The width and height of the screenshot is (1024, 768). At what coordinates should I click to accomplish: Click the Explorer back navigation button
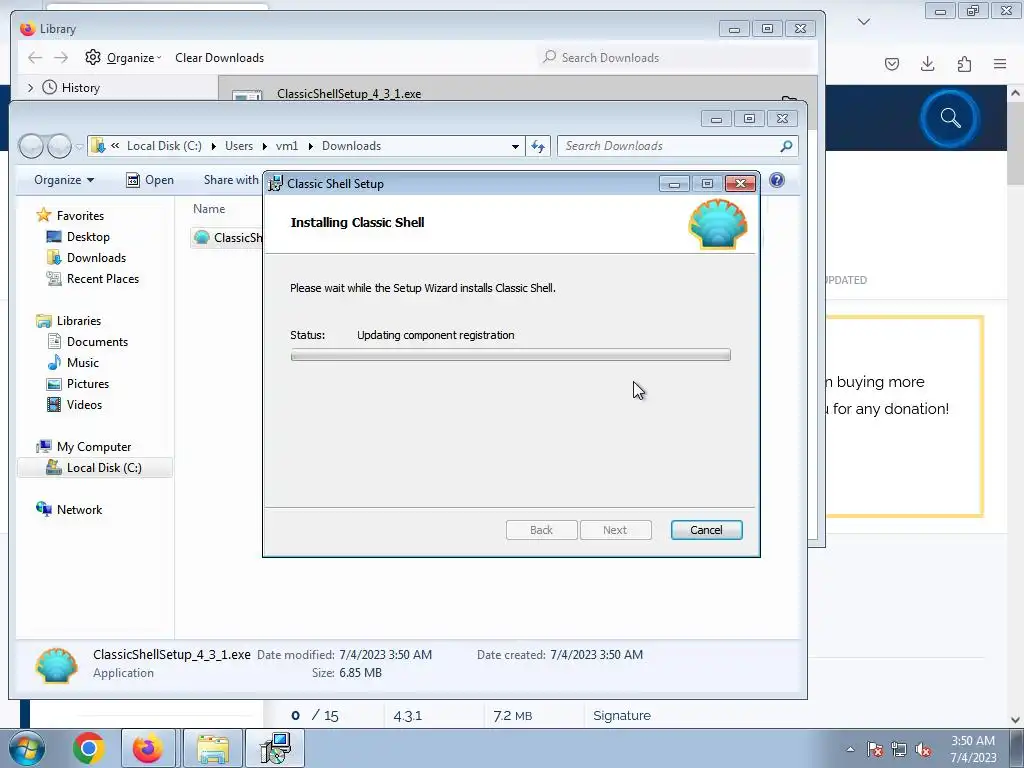pyautogui.click(x=31, y=146)
